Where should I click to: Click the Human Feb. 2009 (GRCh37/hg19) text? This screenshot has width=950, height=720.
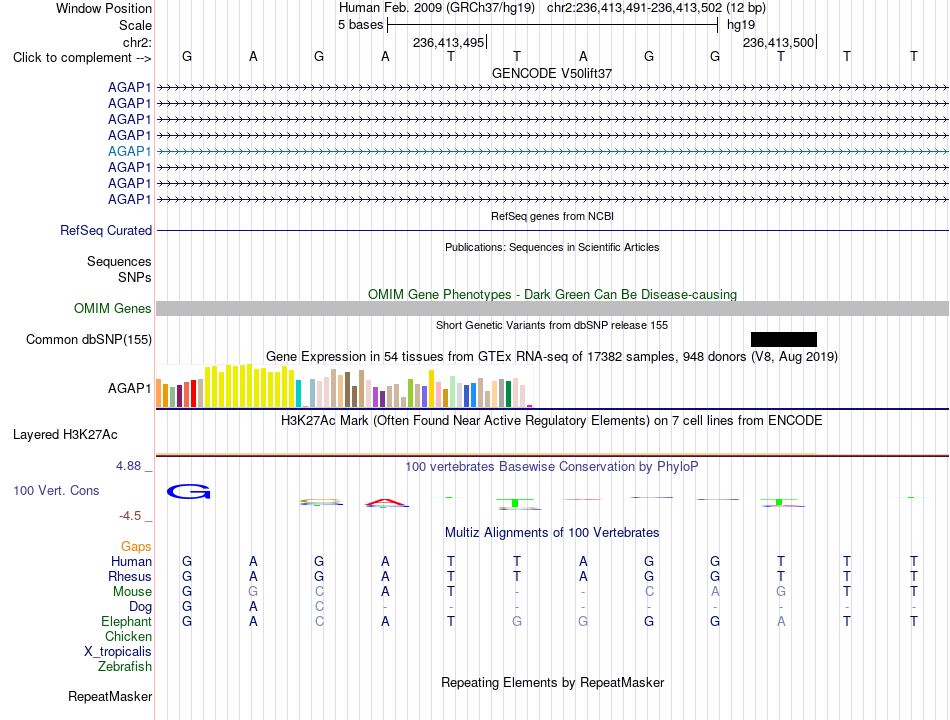(x=437, y=8)
